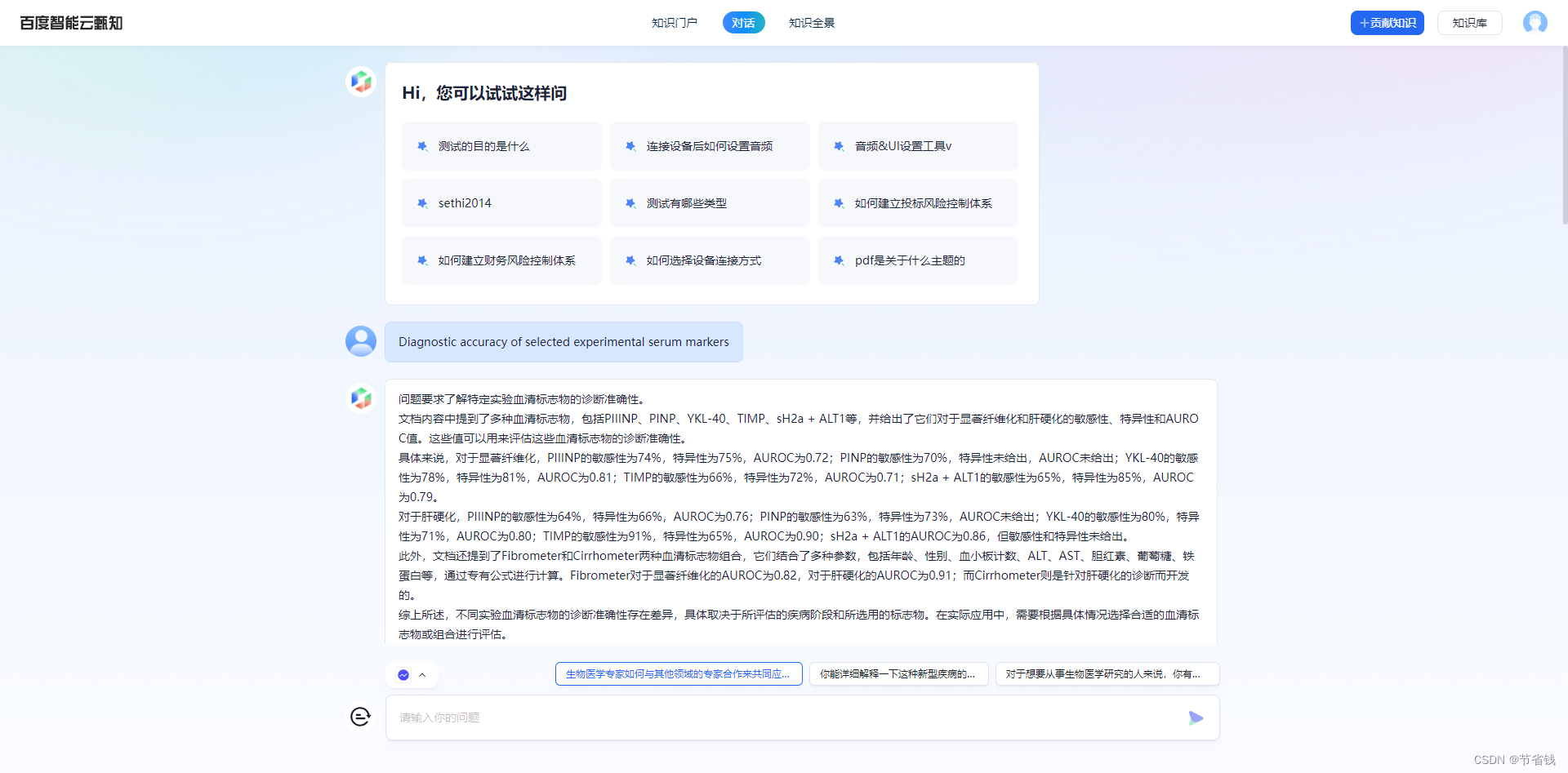This screenshot has width=1568, height=773.
Task: Ask the suggested question 测试有哪些类型
Action: tap(710, 203)
